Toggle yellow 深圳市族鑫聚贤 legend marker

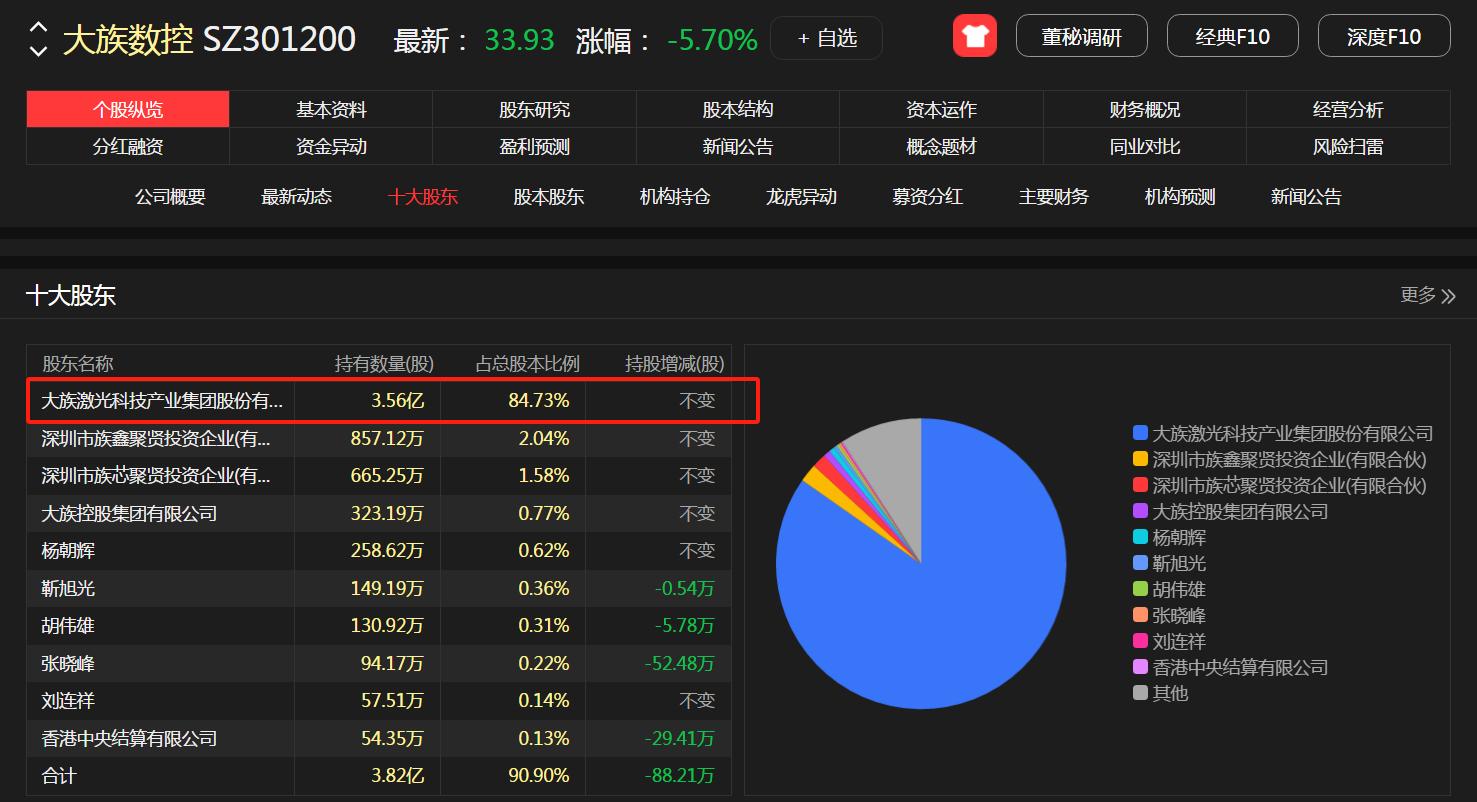[x=1140, y=459]
